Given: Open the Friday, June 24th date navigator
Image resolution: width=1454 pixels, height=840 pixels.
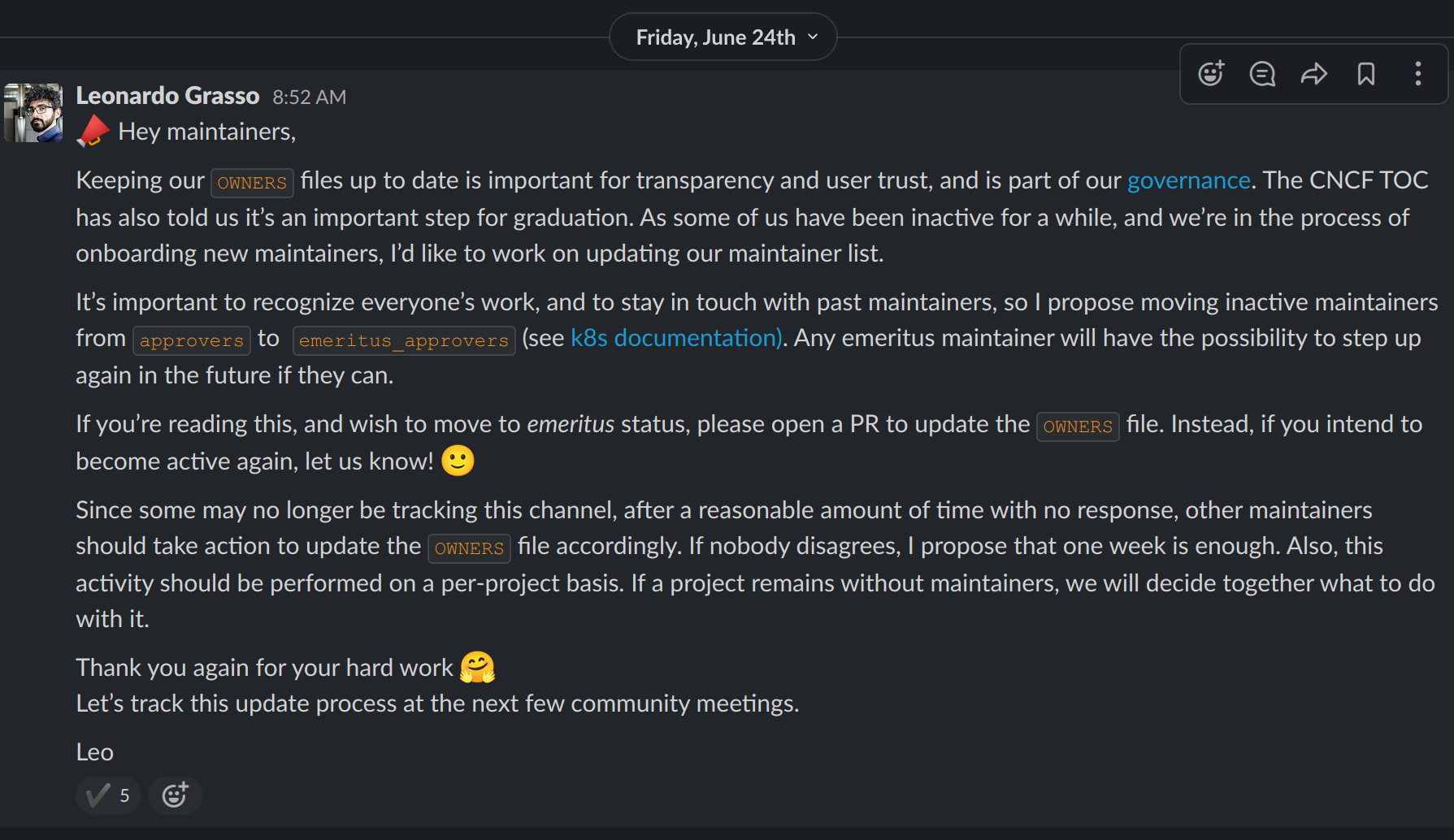Looking at the screenshot, I should tap(723, 36).
